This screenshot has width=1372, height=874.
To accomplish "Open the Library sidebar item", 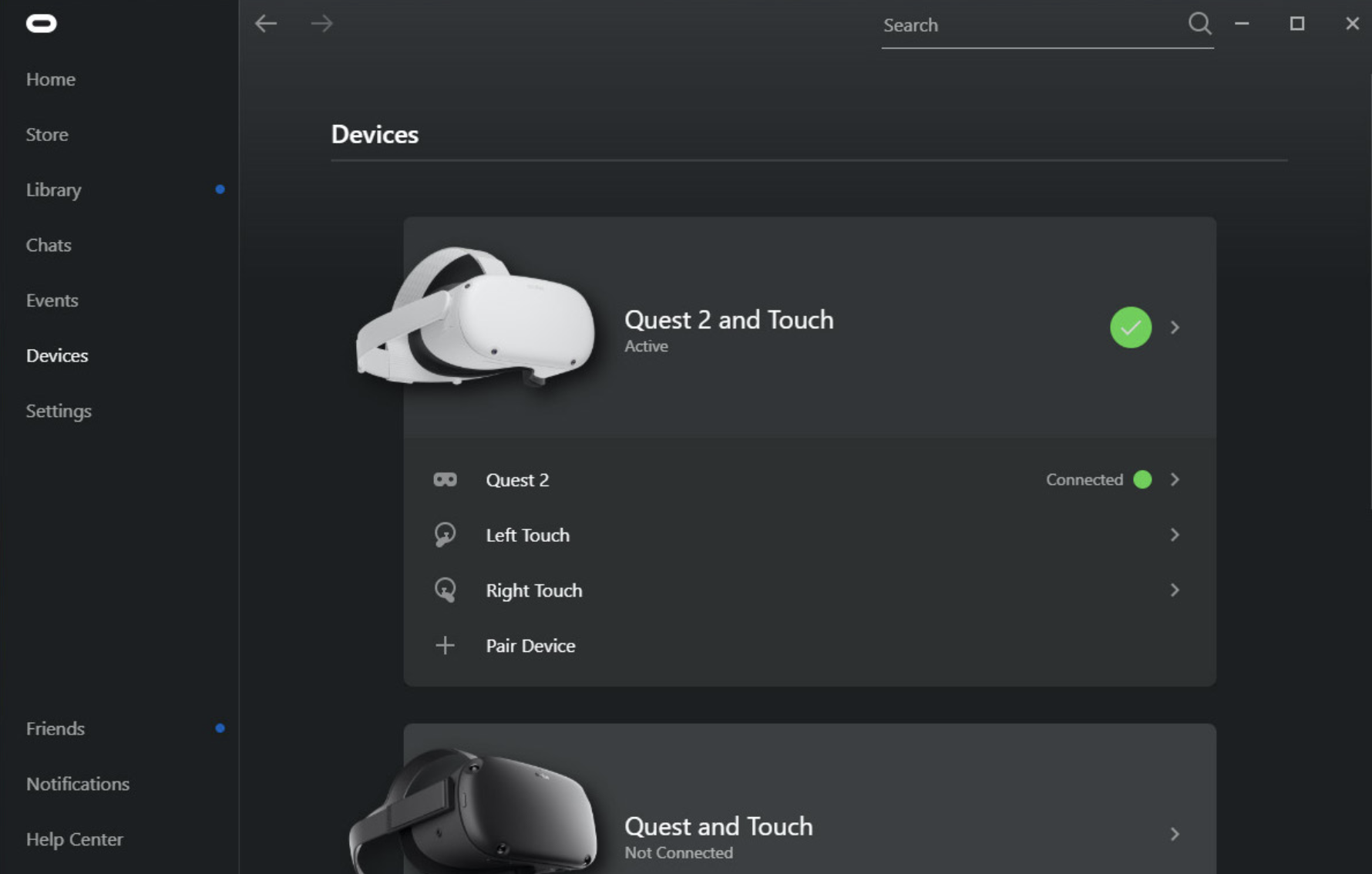I will 54,190.
